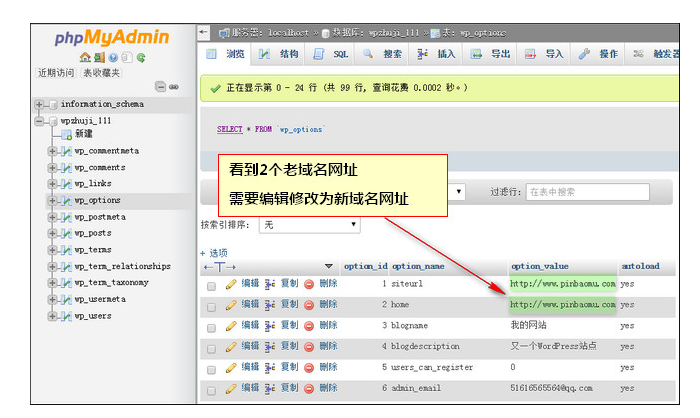Click pencil edit icon for blogname row
This screenshot has width=700, height=418.
pos(231,326)
